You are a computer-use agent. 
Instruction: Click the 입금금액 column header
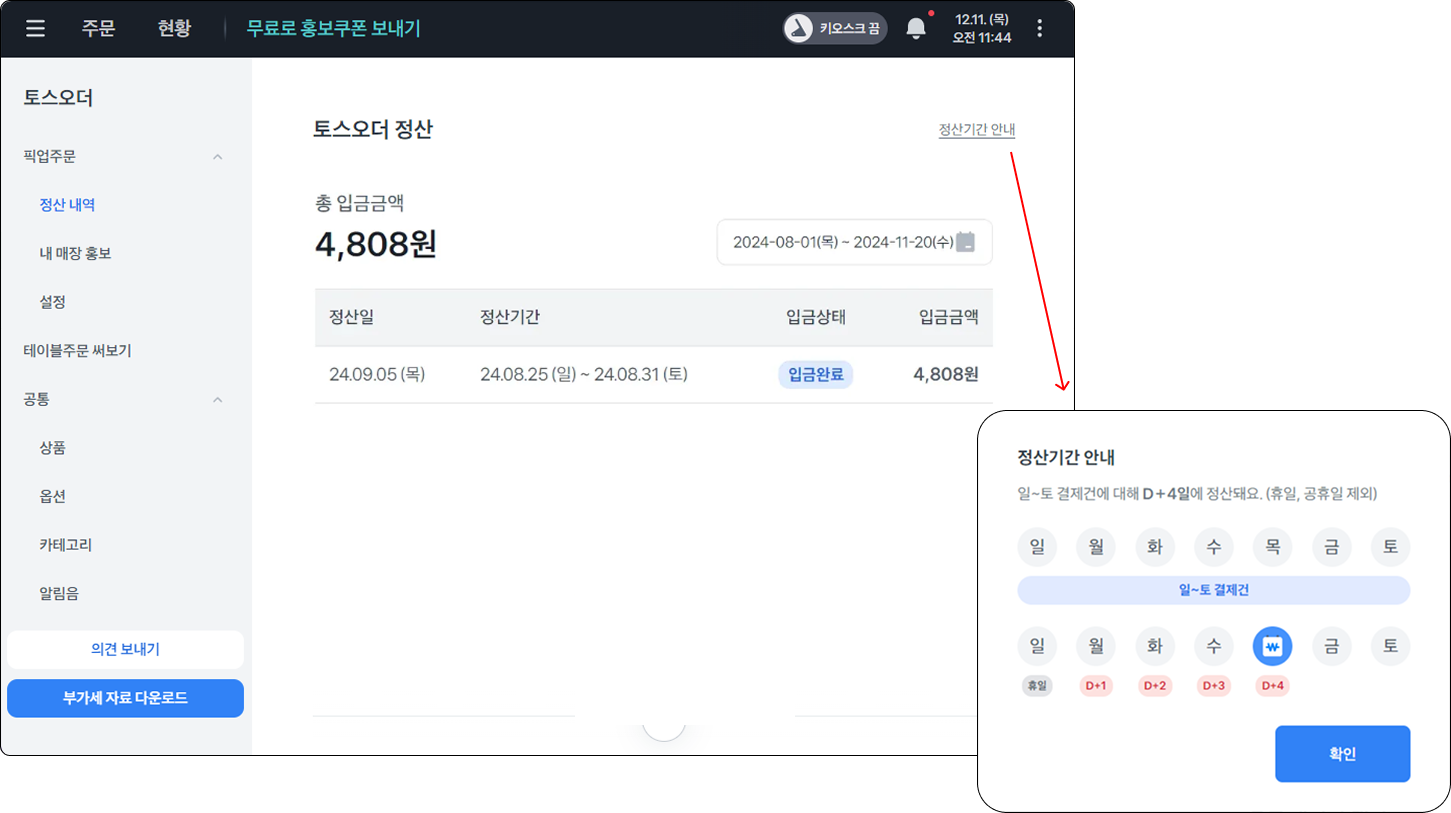(949, 318)
